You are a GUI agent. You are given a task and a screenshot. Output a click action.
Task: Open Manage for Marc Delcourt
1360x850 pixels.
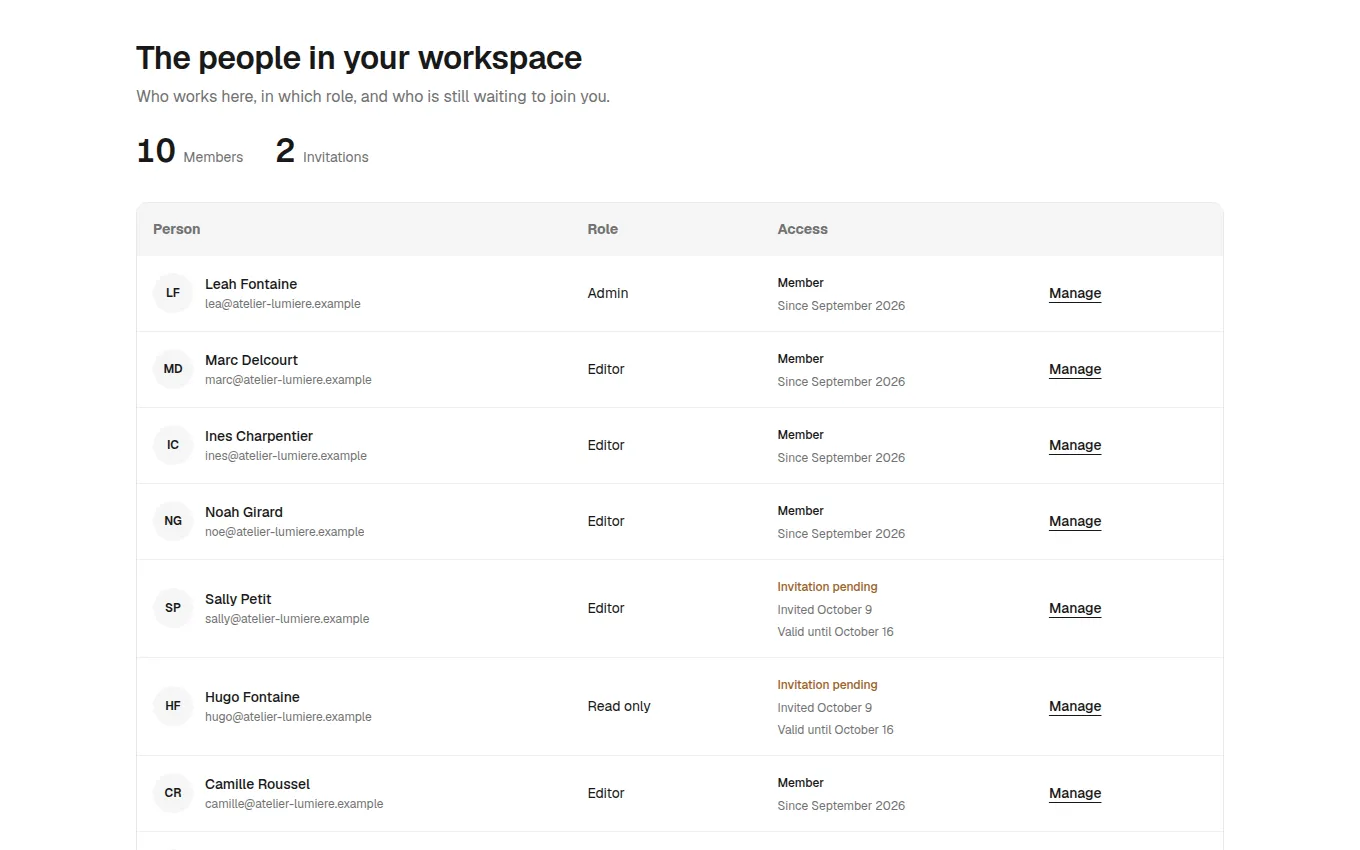point(1075,369)
